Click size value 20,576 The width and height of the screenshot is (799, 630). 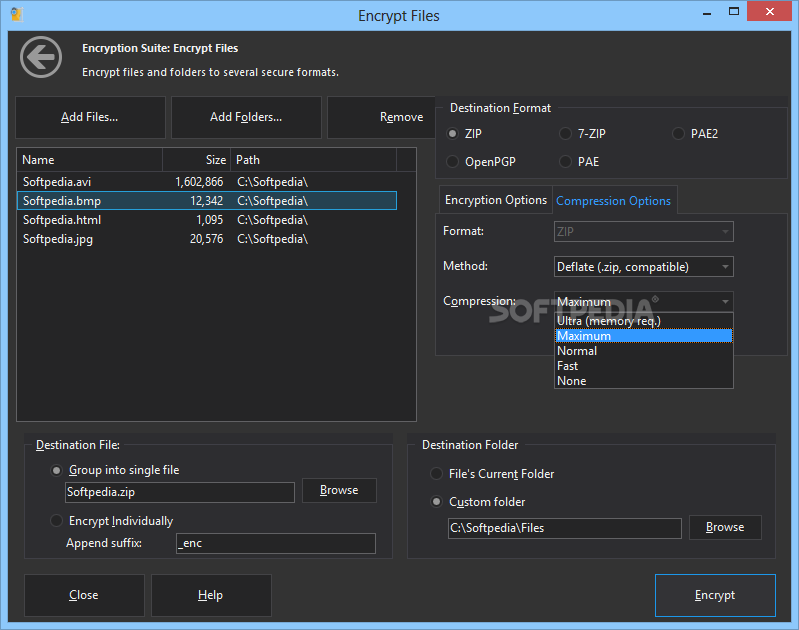(x=206, y=239)
